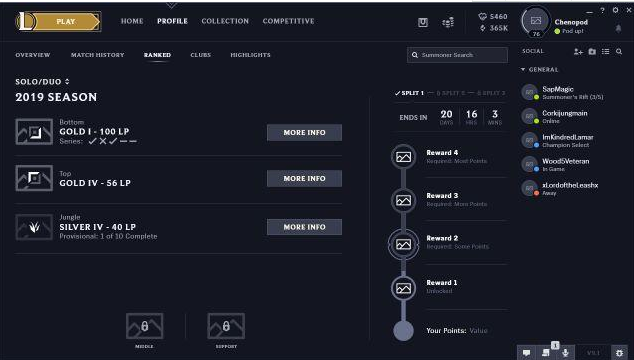634x360 pixels.
Task: Click the add friend icon in Social panel
Action: [578, 51]
